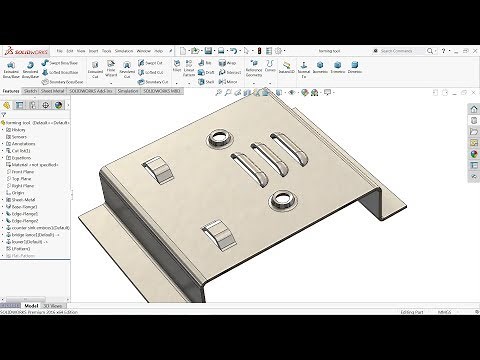The width and height of the screenshot is (480, 360).
Task: Open the FeatureManager design tree tab
Action: coord(7,105)
